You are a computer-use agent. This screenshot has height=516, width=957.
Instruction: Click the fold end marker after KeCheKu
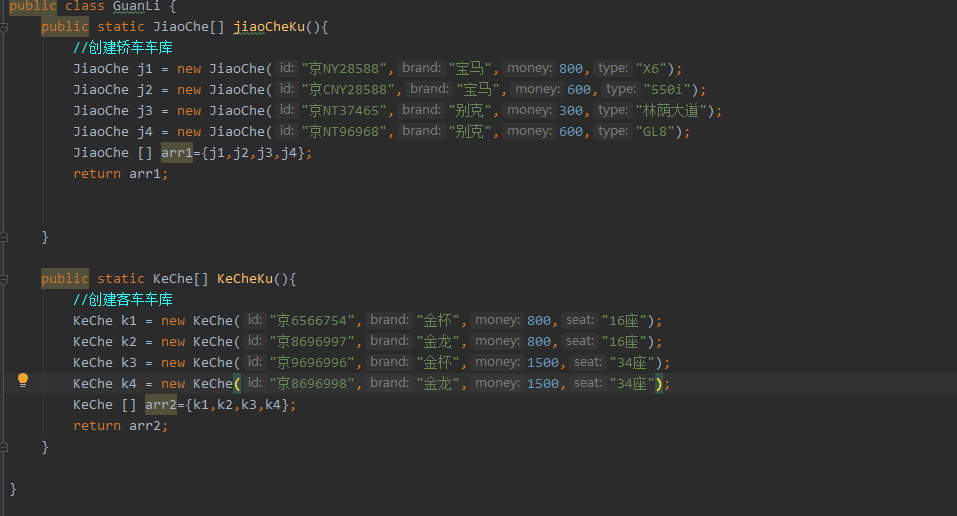(4, 447)
